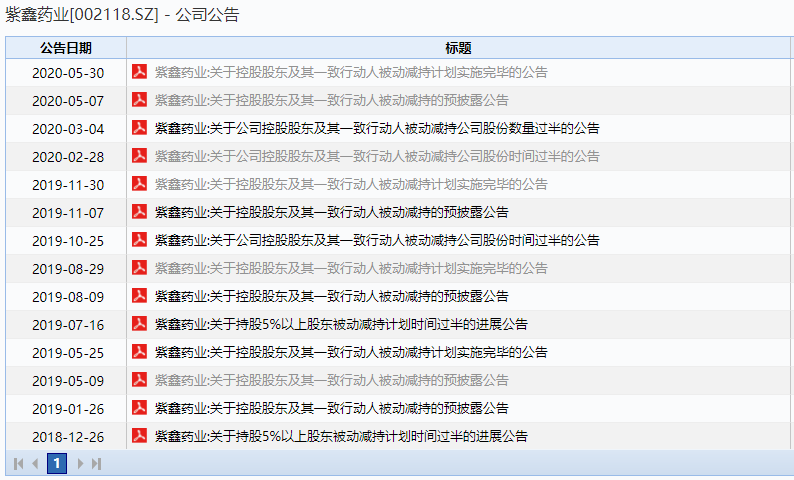Select date cell 2019-05-25
The width and height of the screenshot is (794, 480).
click(x=68, y=353)
